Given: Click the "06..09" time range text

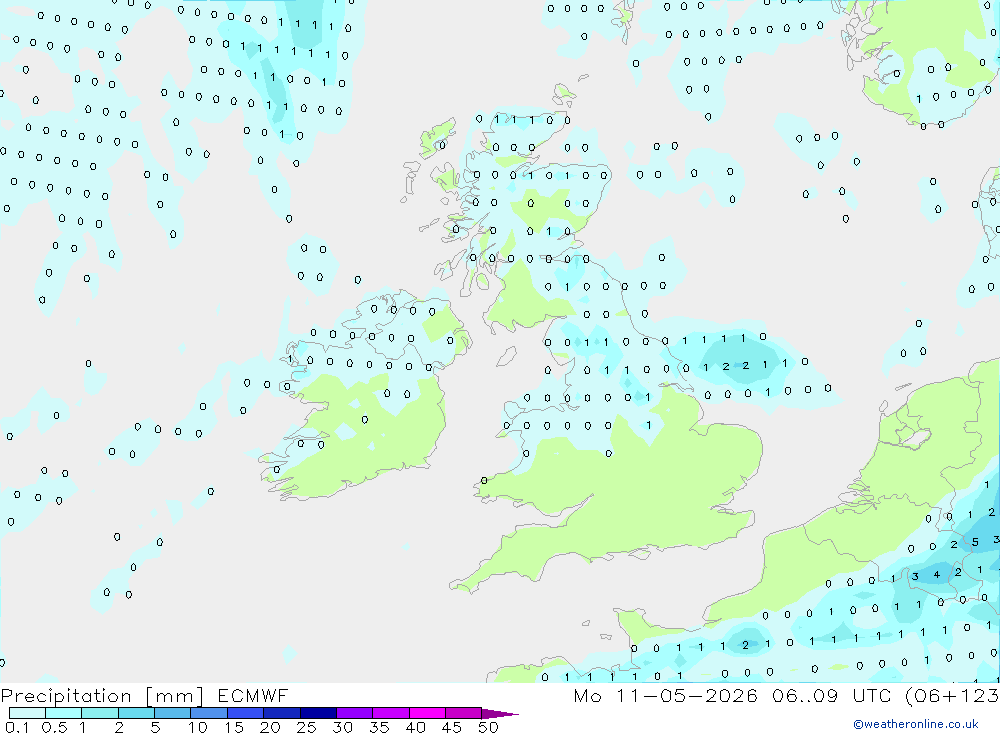Looking at the screenshot, I should click(805, 695).
